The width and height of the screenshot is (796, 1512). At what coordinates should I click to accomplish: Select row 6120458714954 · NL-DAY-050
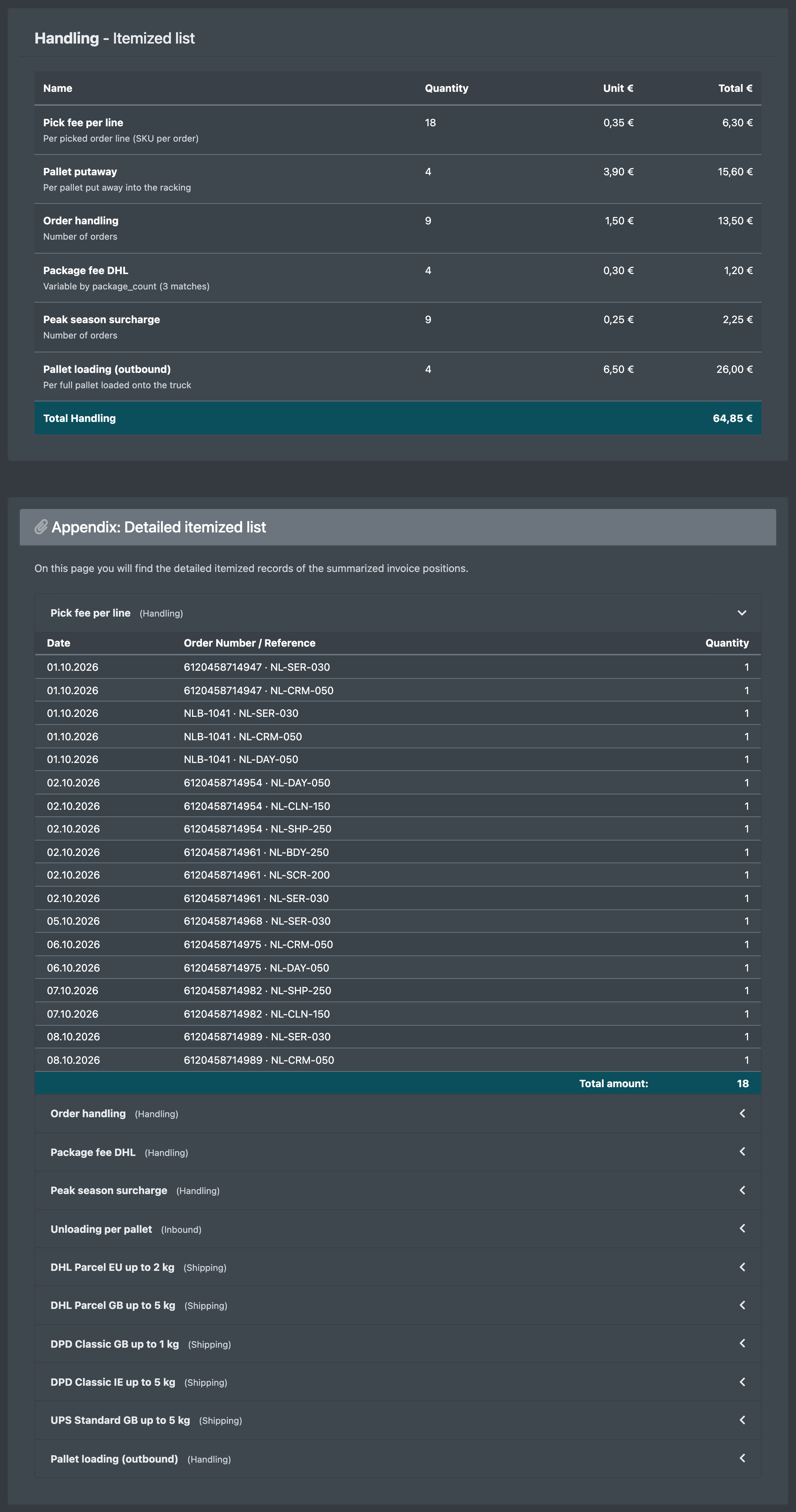point(398,783)
